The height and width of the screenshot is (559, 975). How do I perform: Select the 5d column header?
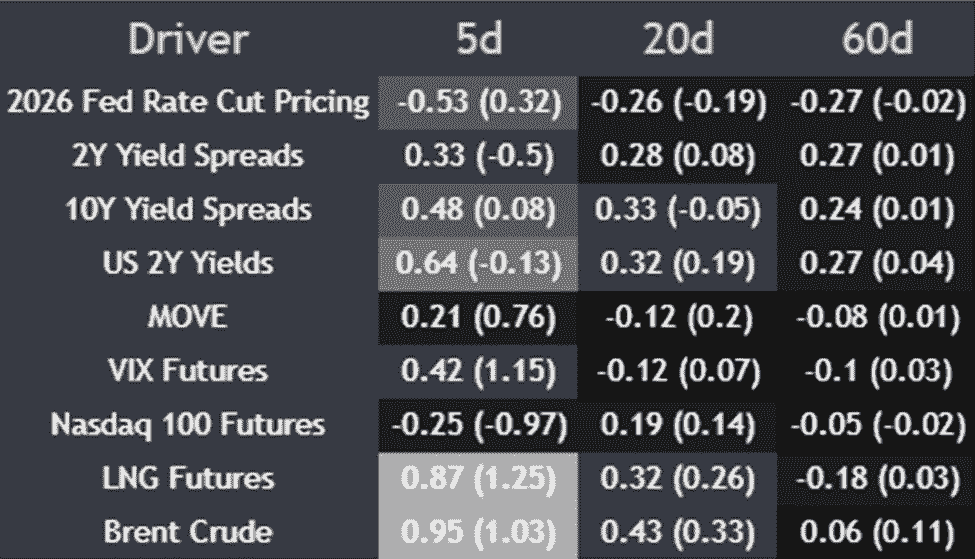tap(478, 39)
